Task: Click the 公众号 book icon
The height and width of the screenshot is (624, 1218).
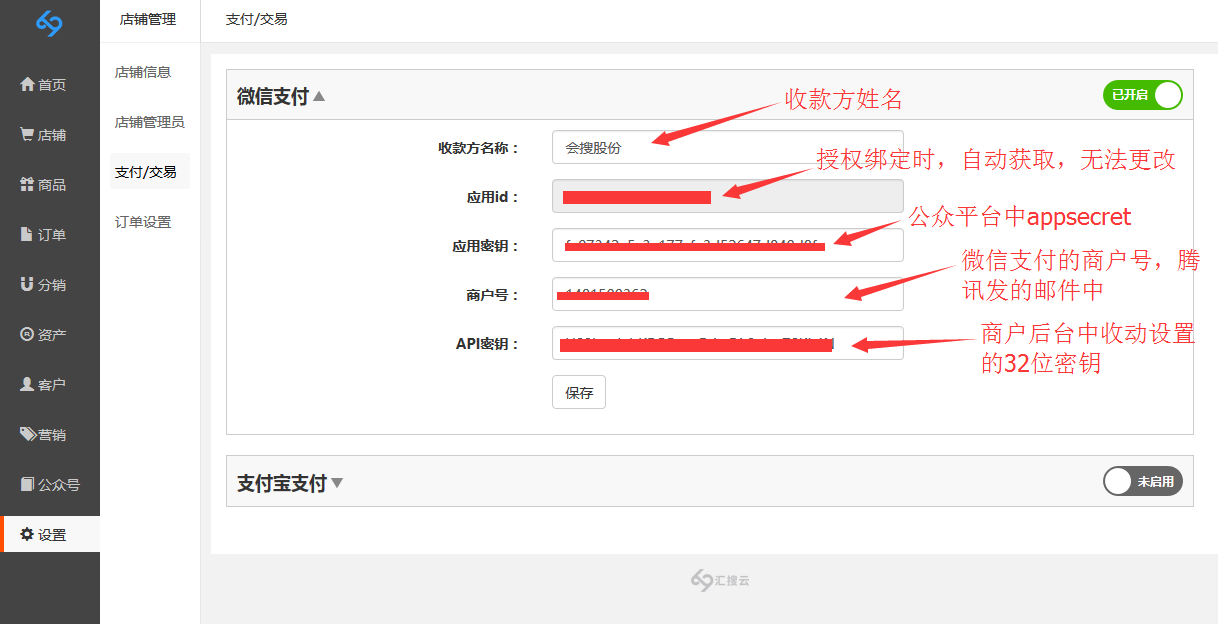Action: tap(27, 485)
